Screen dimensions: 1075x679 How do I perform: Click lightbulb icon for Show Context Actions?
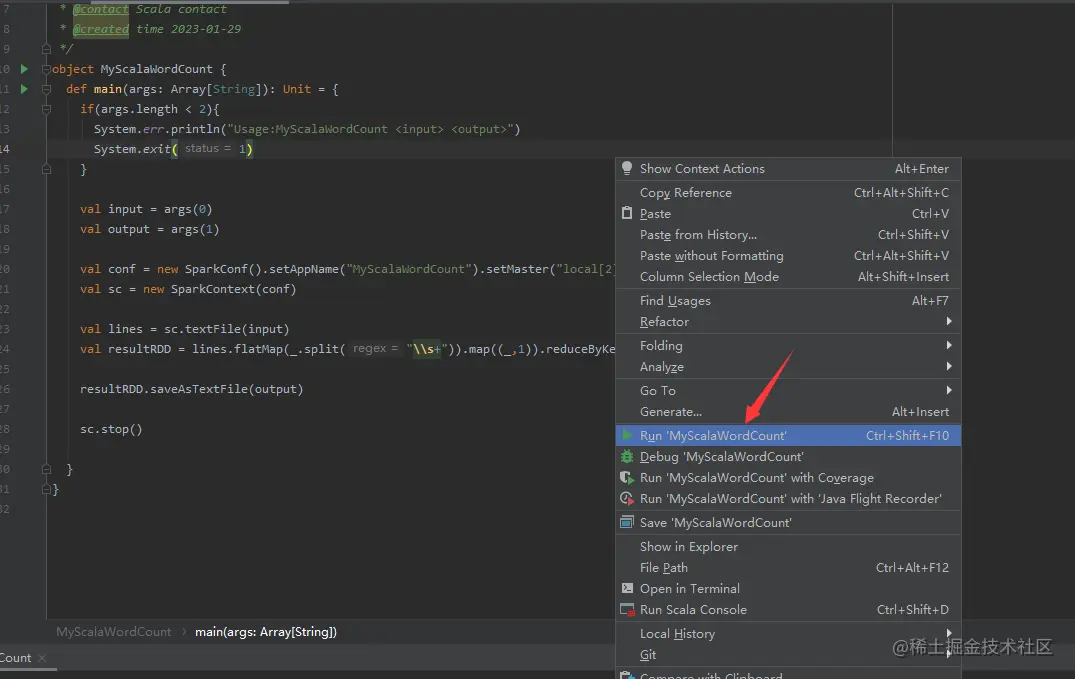pos(627,168)
